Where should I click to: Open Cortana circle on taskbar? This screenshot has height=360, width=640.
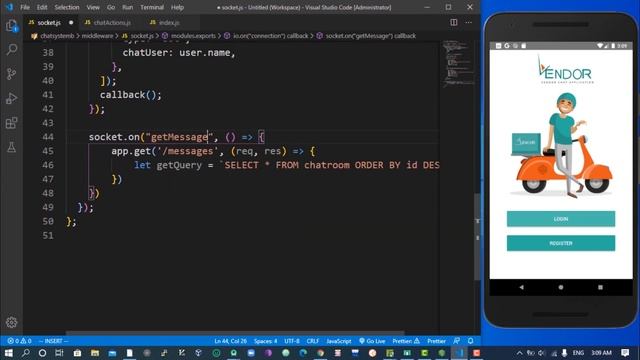[42, 353]
